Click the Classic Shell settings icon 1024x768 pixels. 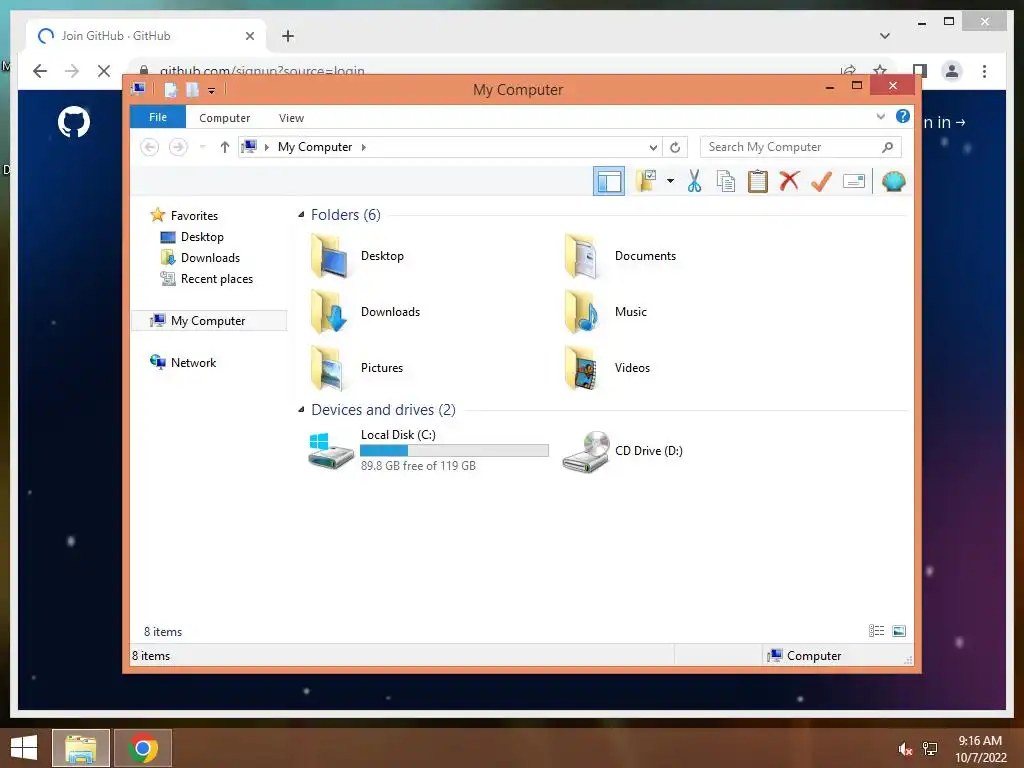coord(893,181)
